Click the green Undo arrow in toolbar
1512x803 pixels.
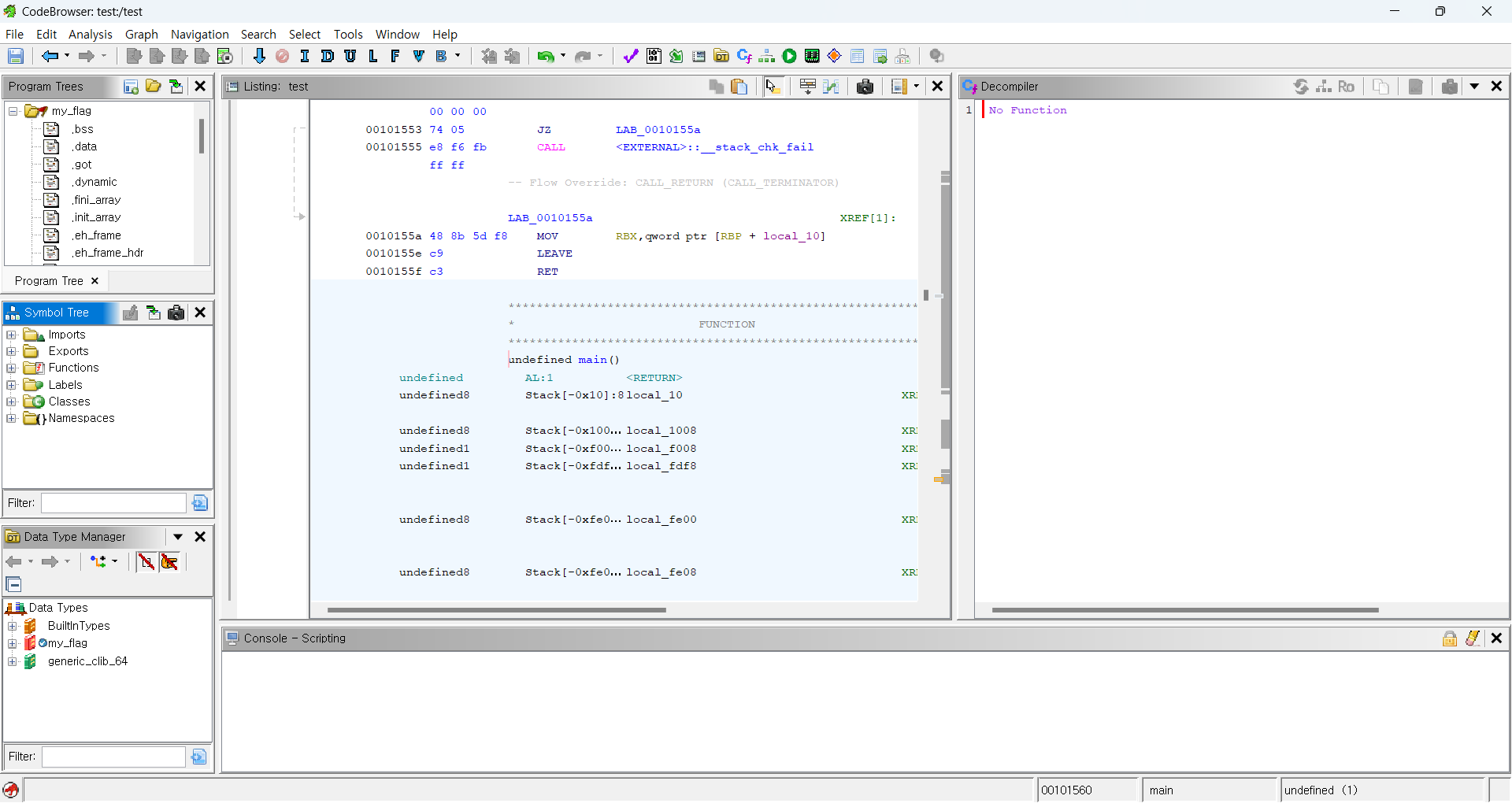545,56
